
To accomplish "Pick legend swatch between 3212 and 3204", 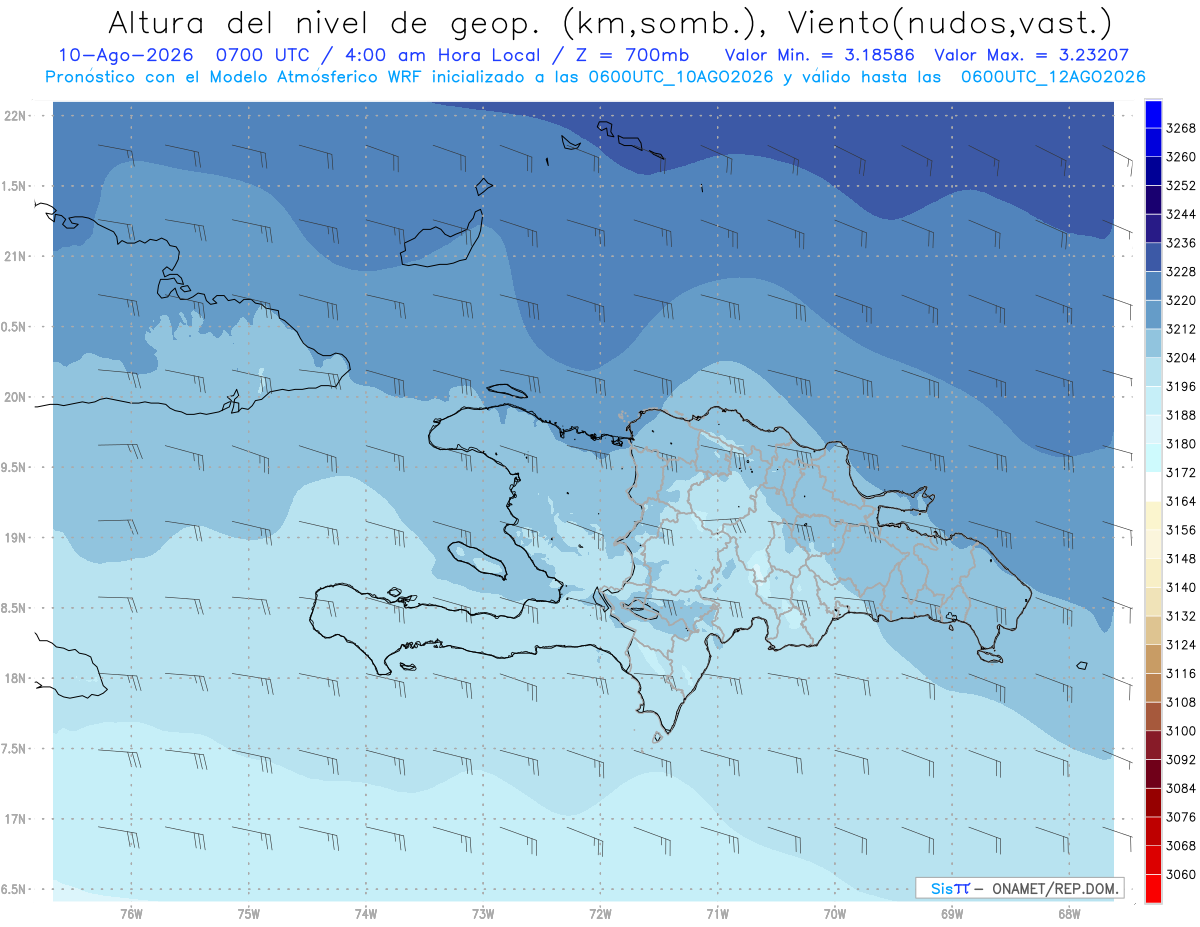I will [x=1153, y=343].
